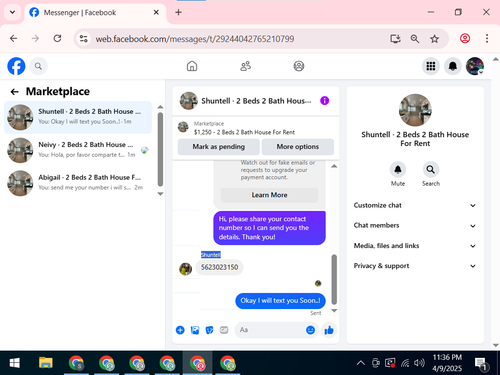Image resolution: width=500 pixels, height=375 pixels.
Task: Mute the conversation with the bell icon
Action: click(398, 170)
